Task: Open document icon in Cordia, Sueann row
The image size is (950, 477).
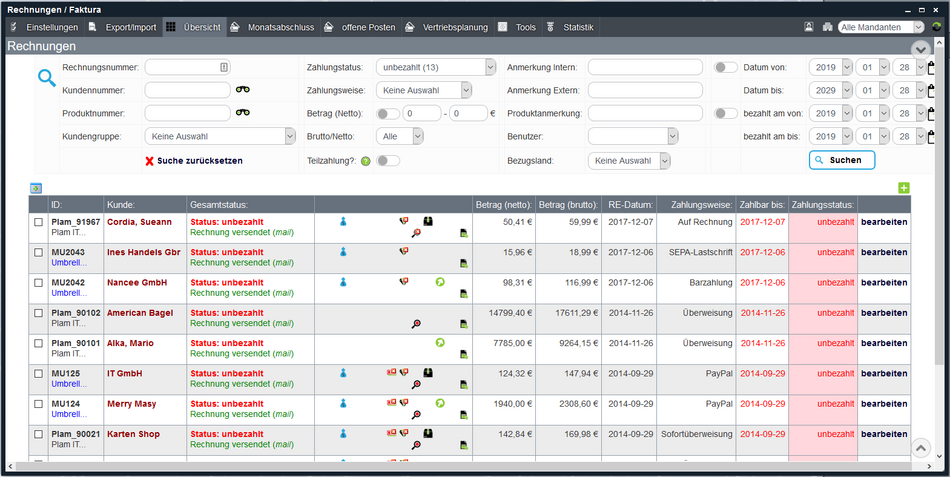Action: 464,233
